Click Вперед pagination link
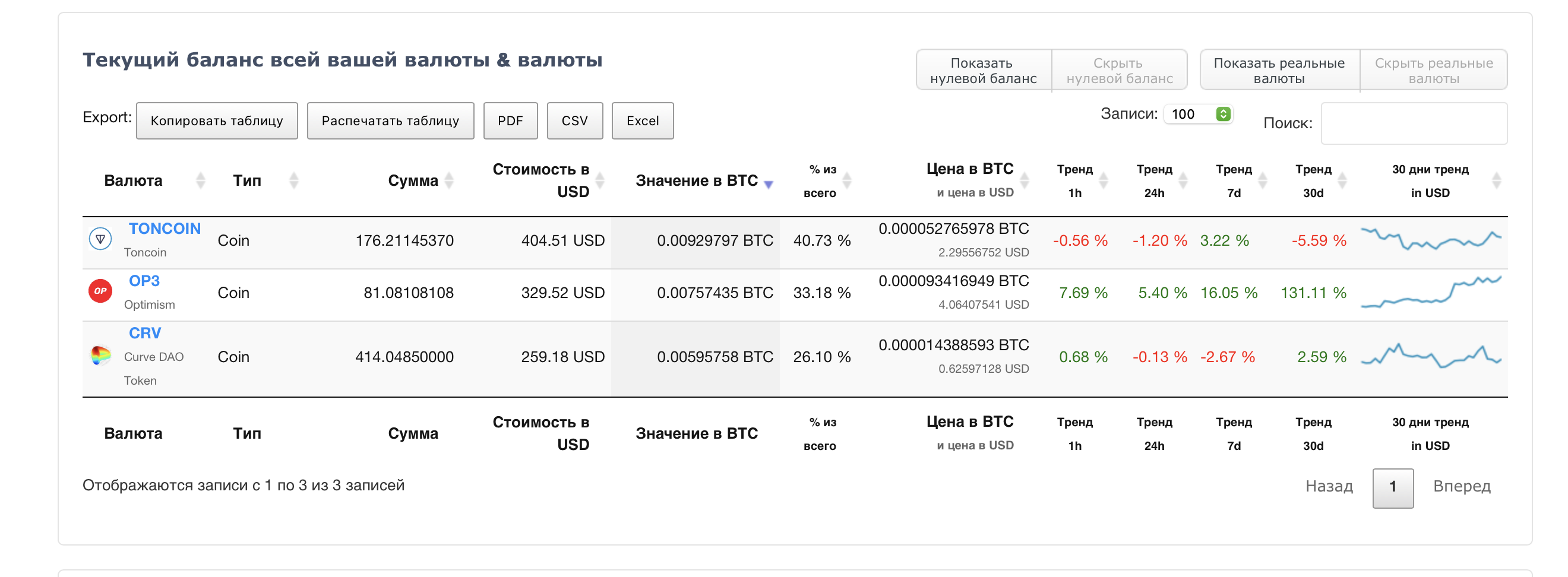Image resolution: width=1568 pixels, height=577 pixels. [x=1462, y=486]
